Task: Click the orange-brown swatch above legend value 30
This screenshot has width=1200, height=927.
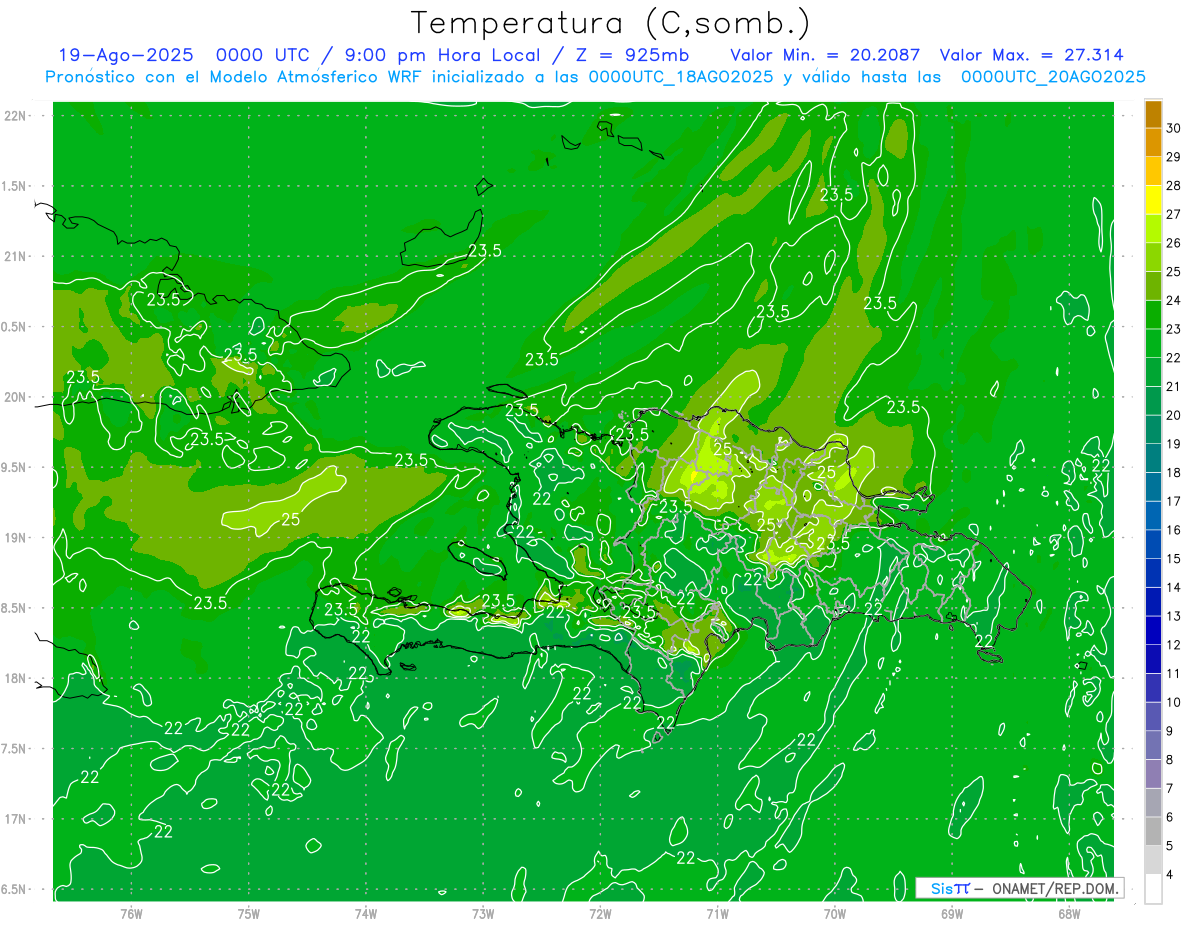Action: (x=1153, y=114)
